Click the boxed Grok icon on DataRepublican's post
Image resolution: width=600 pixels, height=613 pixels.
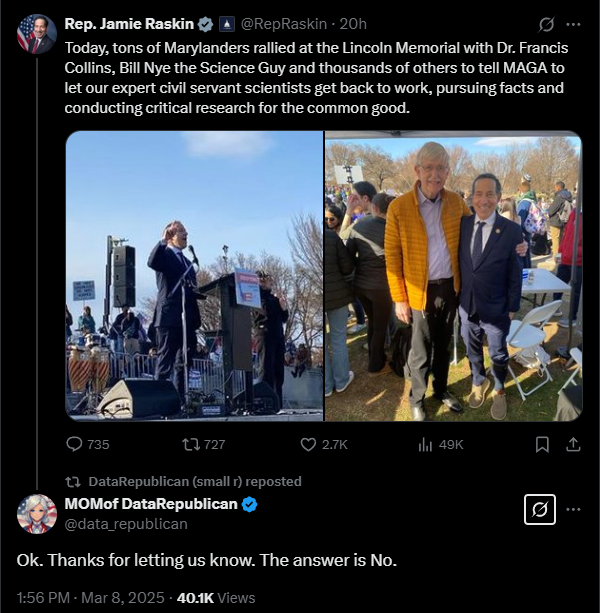[539, 509]
